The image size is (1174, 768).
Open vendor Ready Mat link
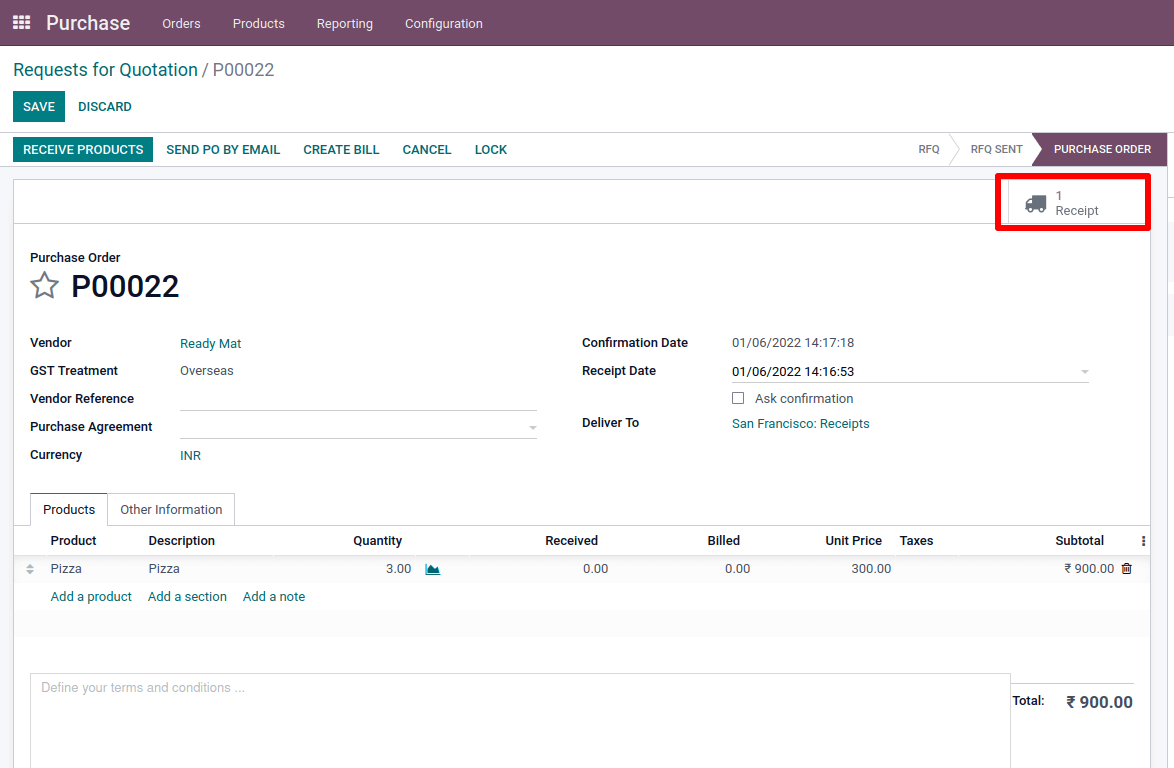(210, 344)
